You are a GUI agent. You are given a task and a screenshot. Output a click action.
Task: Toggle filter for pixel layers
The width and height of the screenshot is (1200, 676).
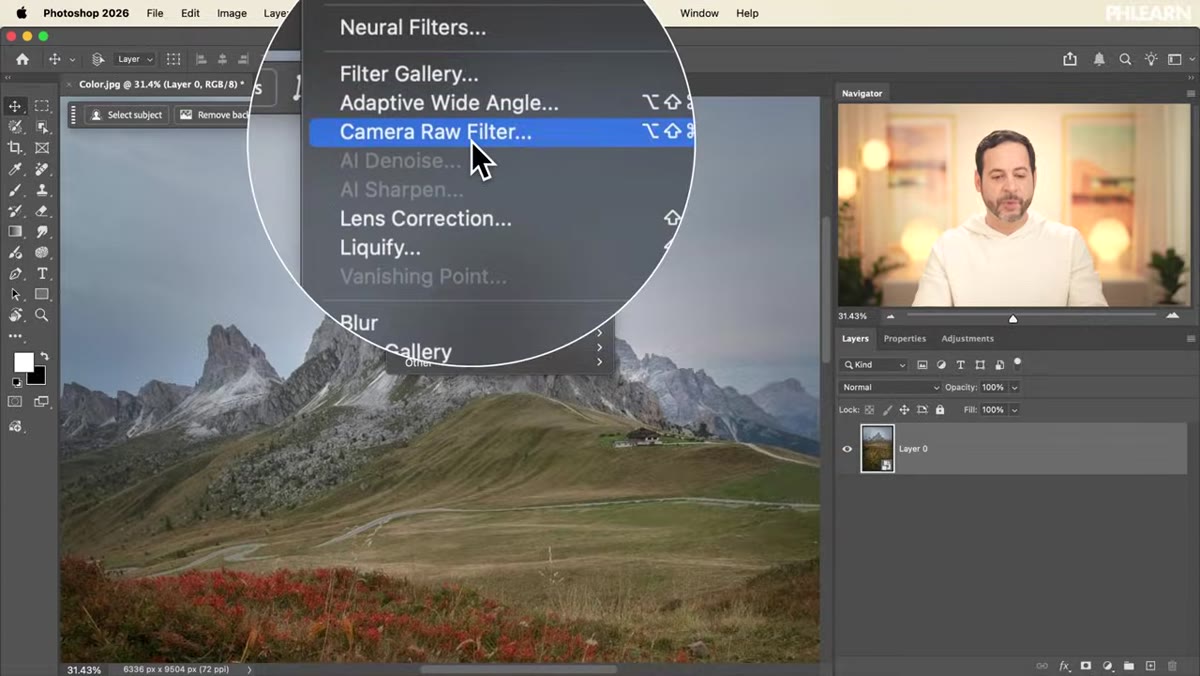tap(922, 365)
